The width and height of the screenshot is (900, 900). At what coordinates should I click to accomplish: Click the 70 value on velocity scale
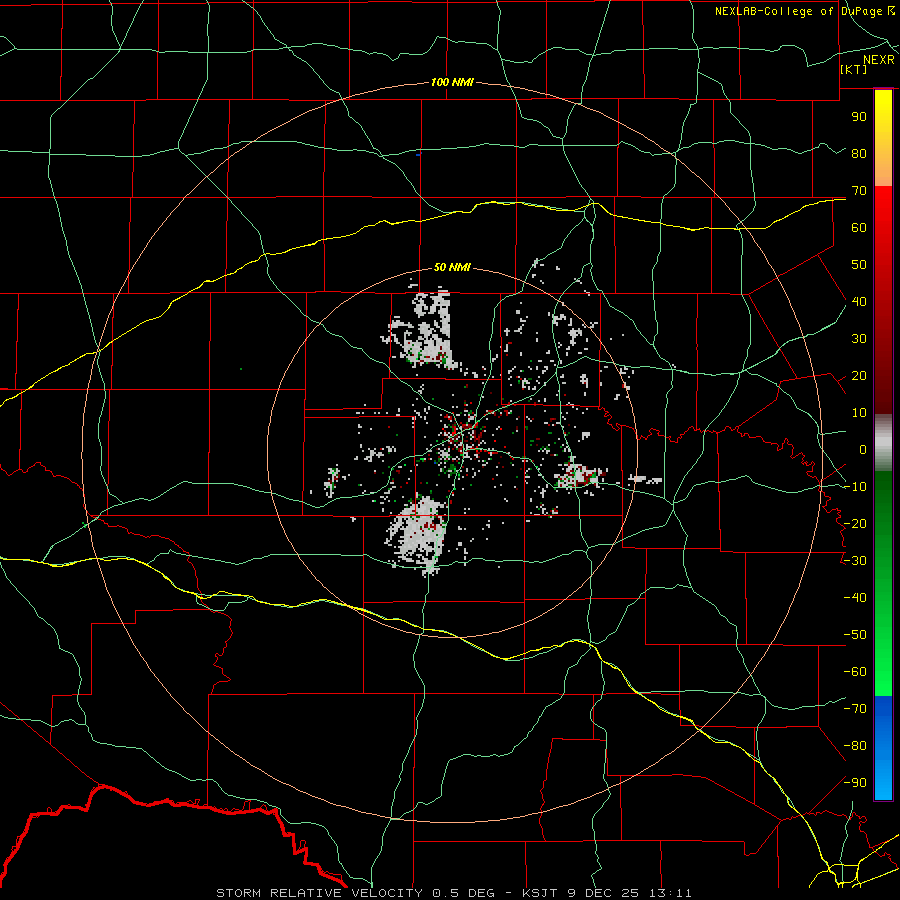click(x=859, y=191)
